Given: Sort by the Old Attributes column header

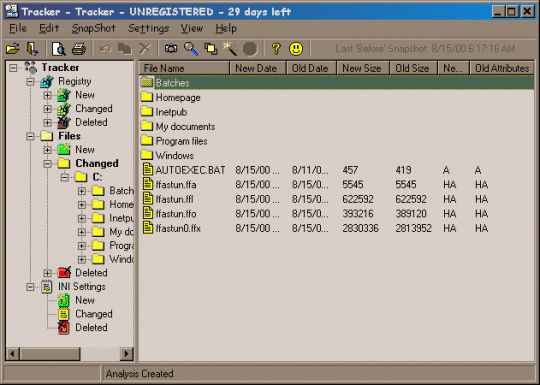Looking at the screenshot, I should (502, 68).
